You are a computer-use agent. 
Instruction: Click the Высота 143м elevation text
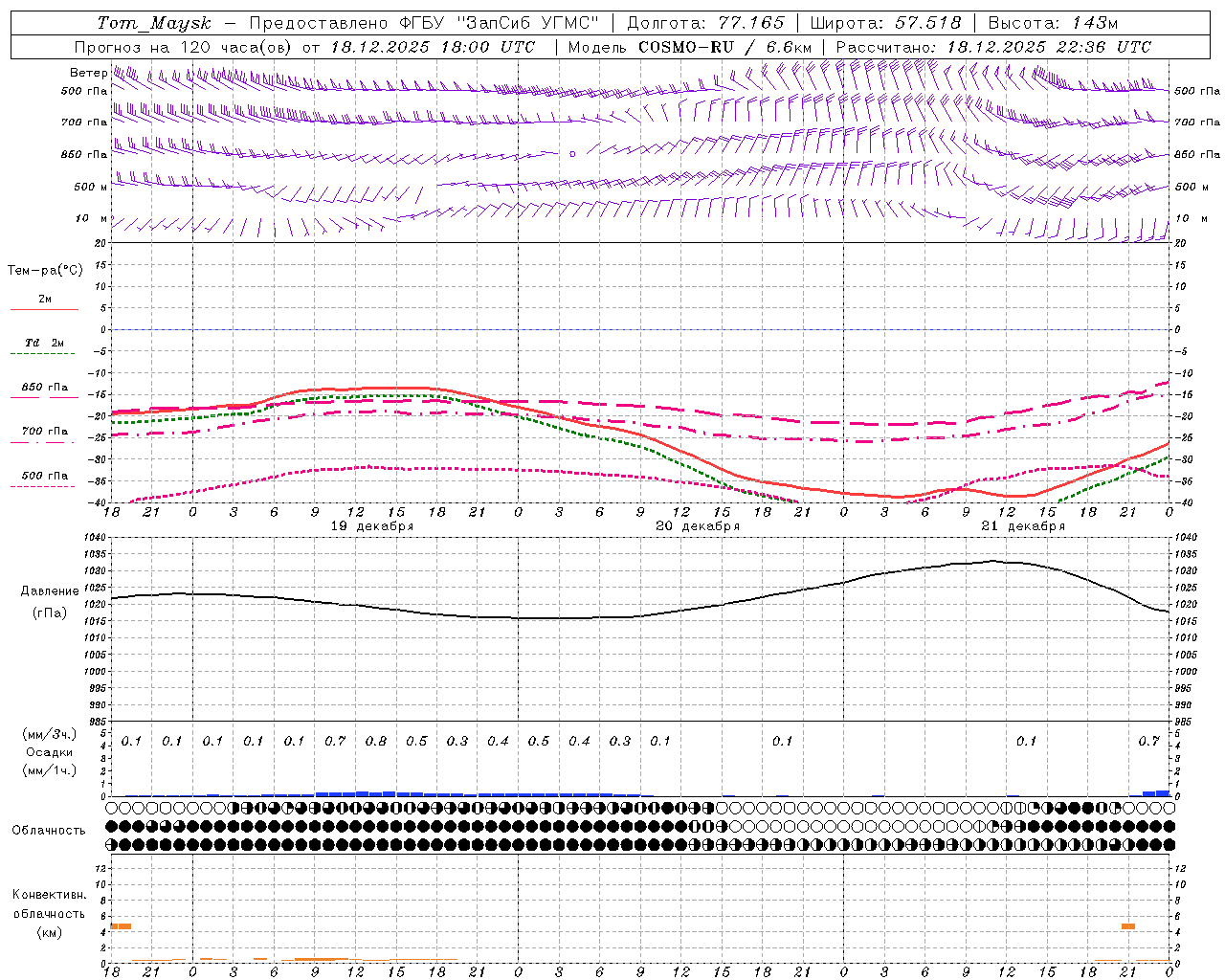click(1053, 23)
